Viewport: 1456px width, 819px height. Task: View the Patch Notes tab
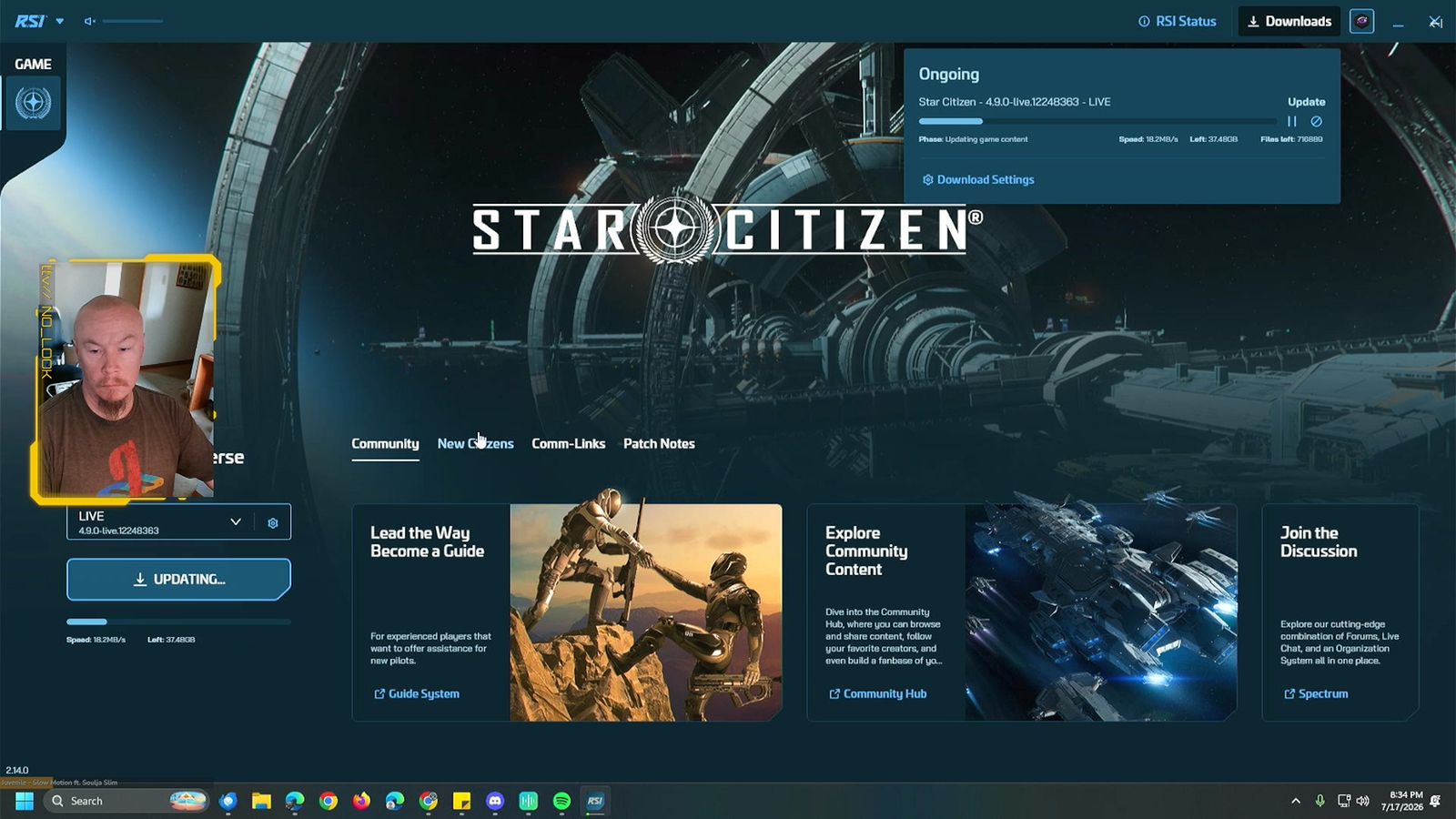tap(659, 444)
